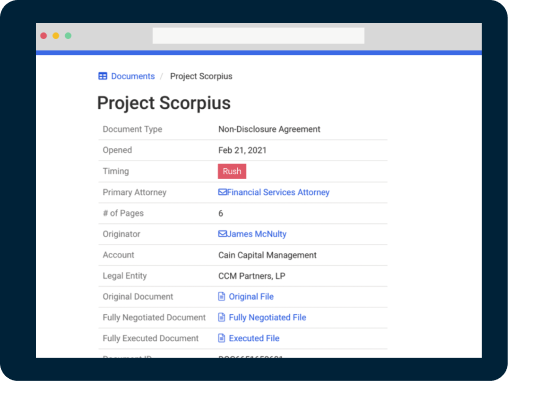The height and width of the screenshot is (411, 536).
Task: Open the Executed File link
Action: click(254, 338)
